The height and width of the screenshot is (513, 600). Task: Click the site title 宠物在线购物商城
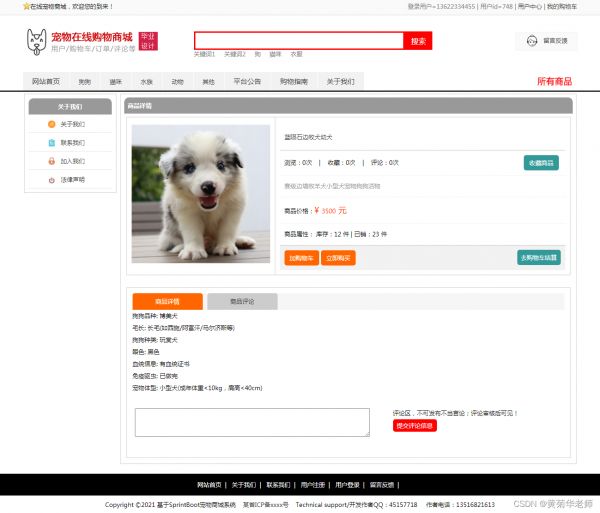[x=92, y=37]
